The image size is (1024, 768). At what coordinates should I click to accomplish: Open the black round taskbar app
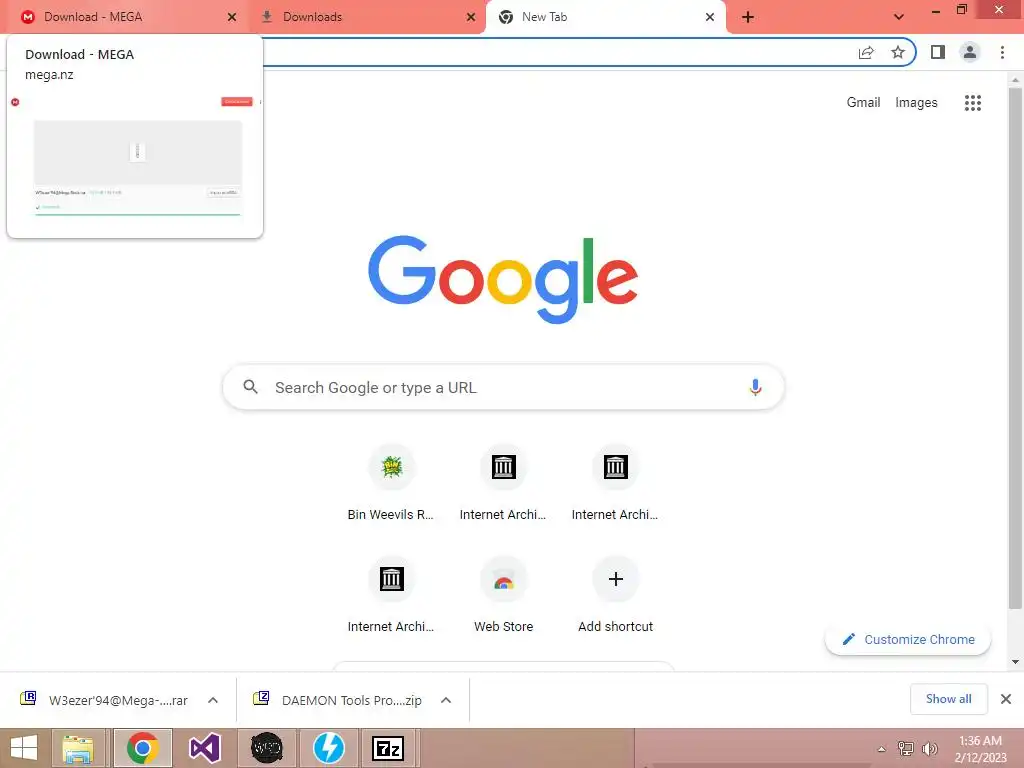click(266, 748)
